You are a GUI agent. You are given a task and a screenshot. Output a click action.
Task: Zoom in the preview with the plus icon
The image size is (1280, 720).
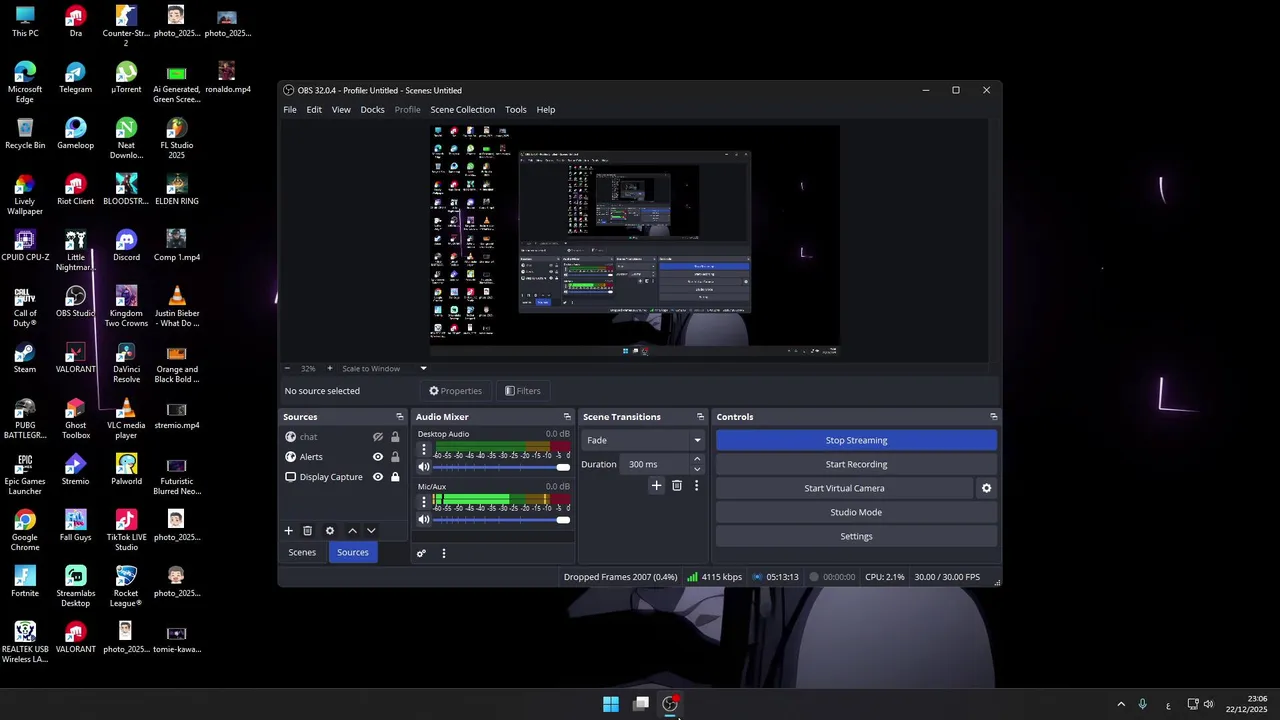(330, 368)
